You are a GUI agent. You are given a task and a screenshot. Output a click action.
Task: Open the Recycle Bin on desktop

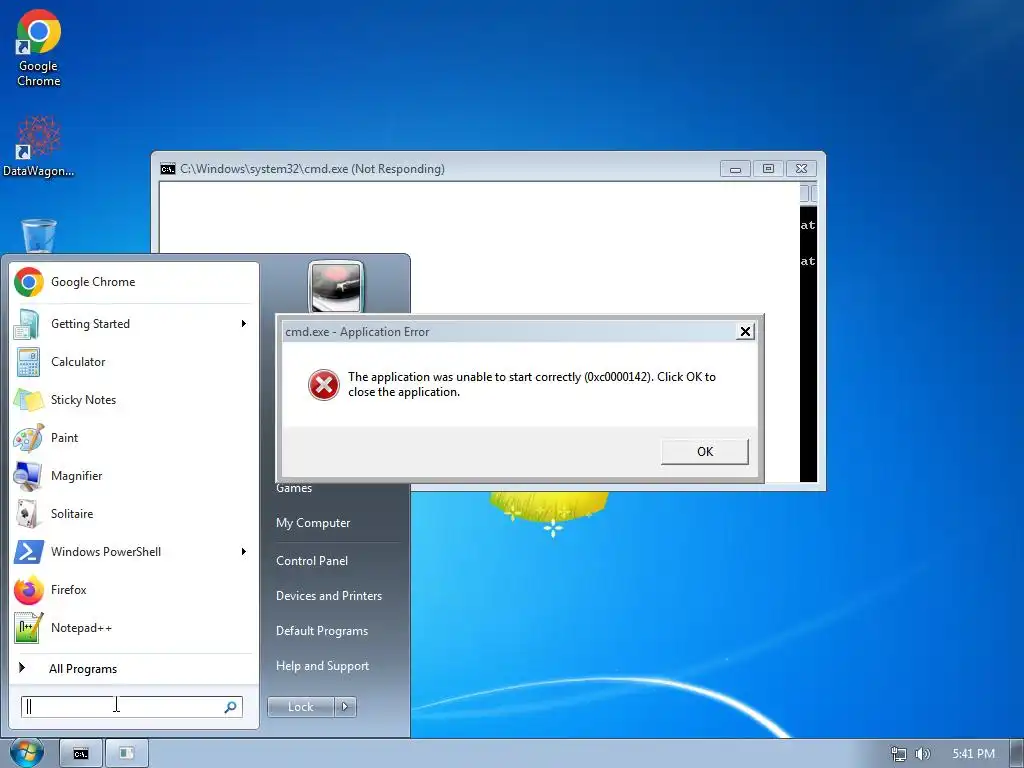point(39,236)
